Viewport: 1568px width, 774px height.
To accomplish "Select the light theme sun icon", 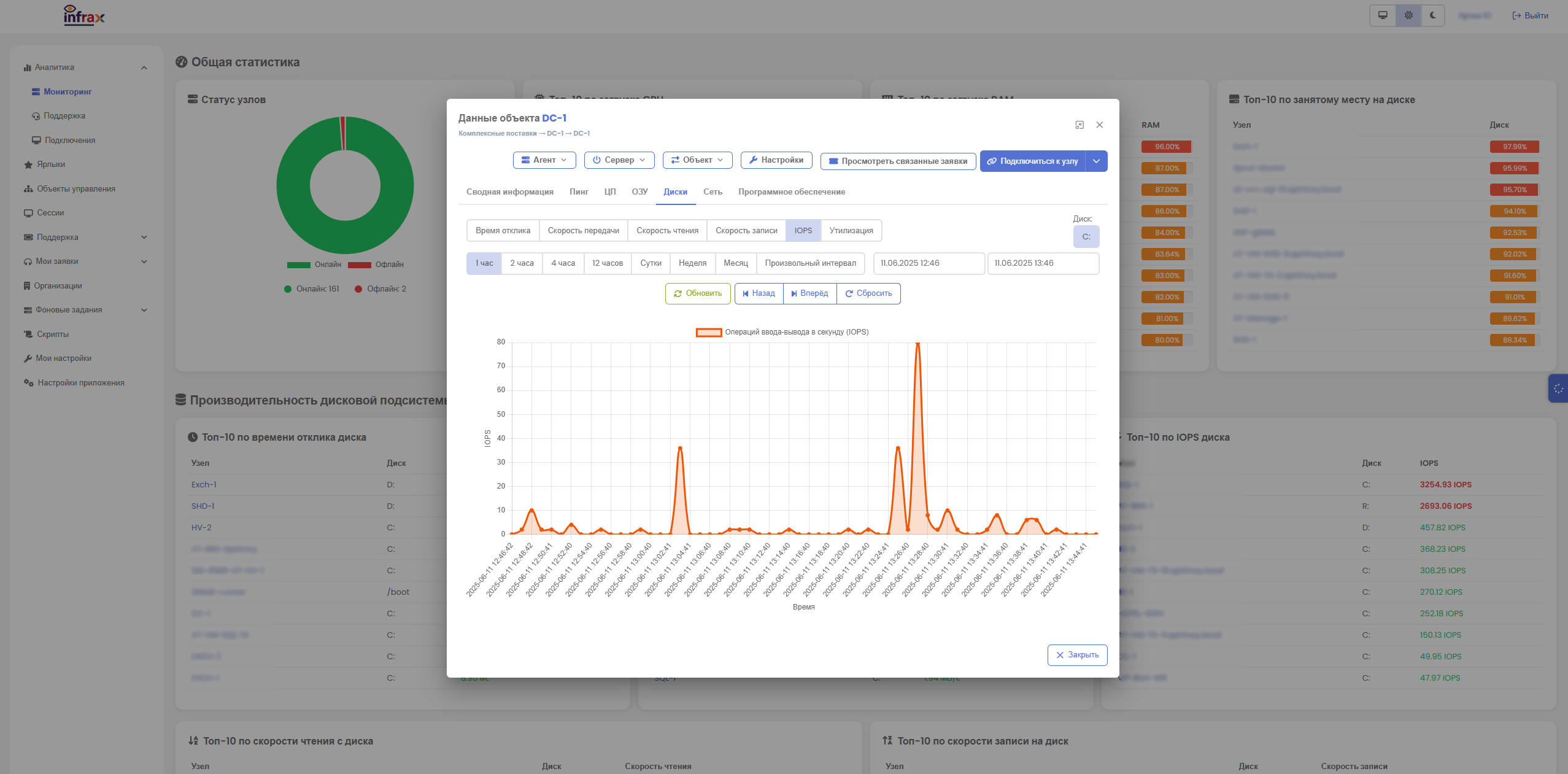I will (1408, 15).
